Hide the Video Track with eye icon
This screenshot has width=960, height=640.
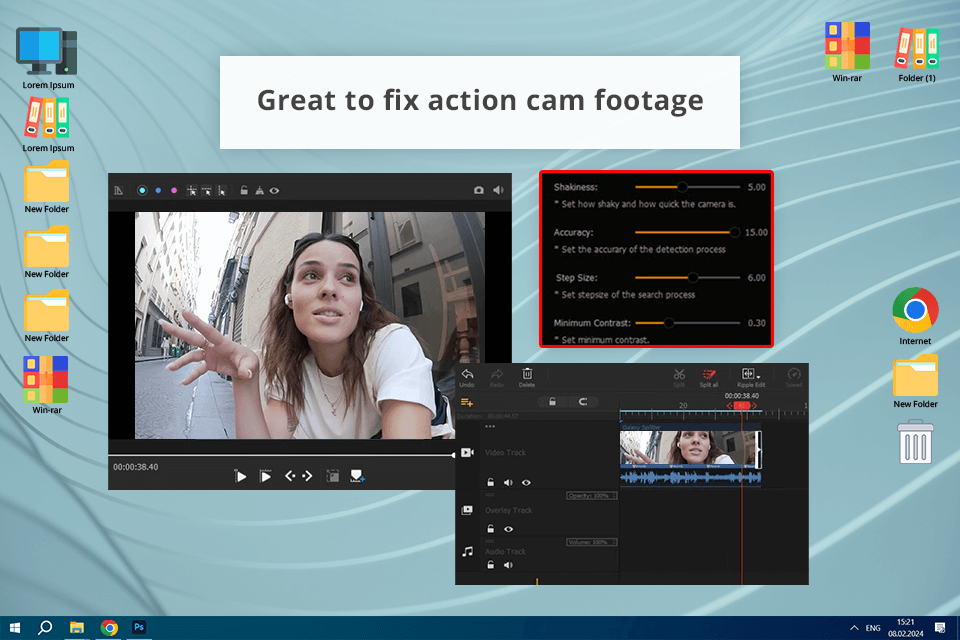coord(526,483)
